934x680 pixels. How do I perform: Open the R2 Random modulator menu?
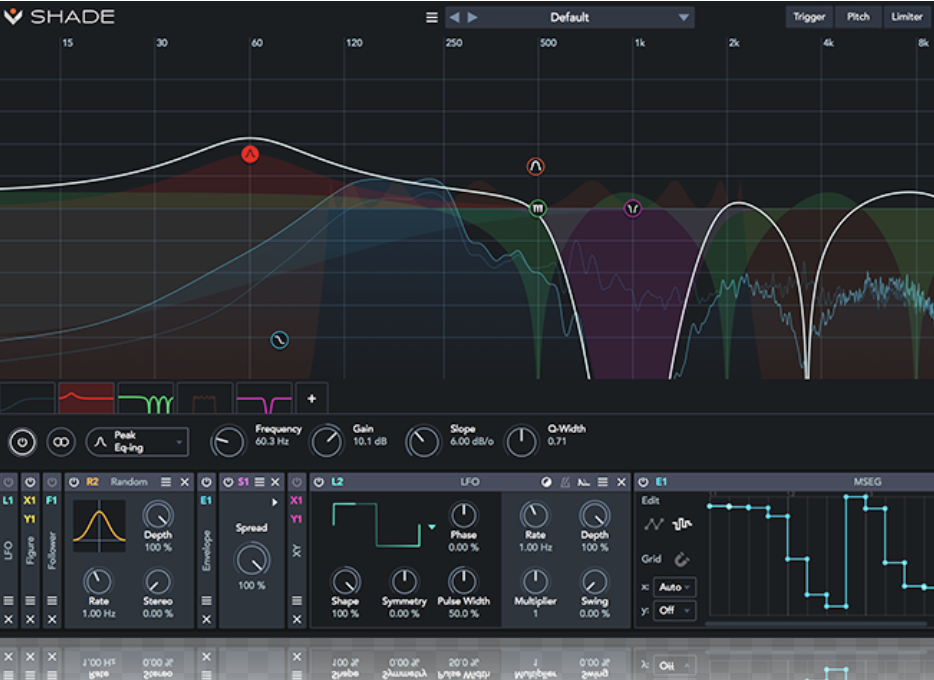[x=166, y=482]
